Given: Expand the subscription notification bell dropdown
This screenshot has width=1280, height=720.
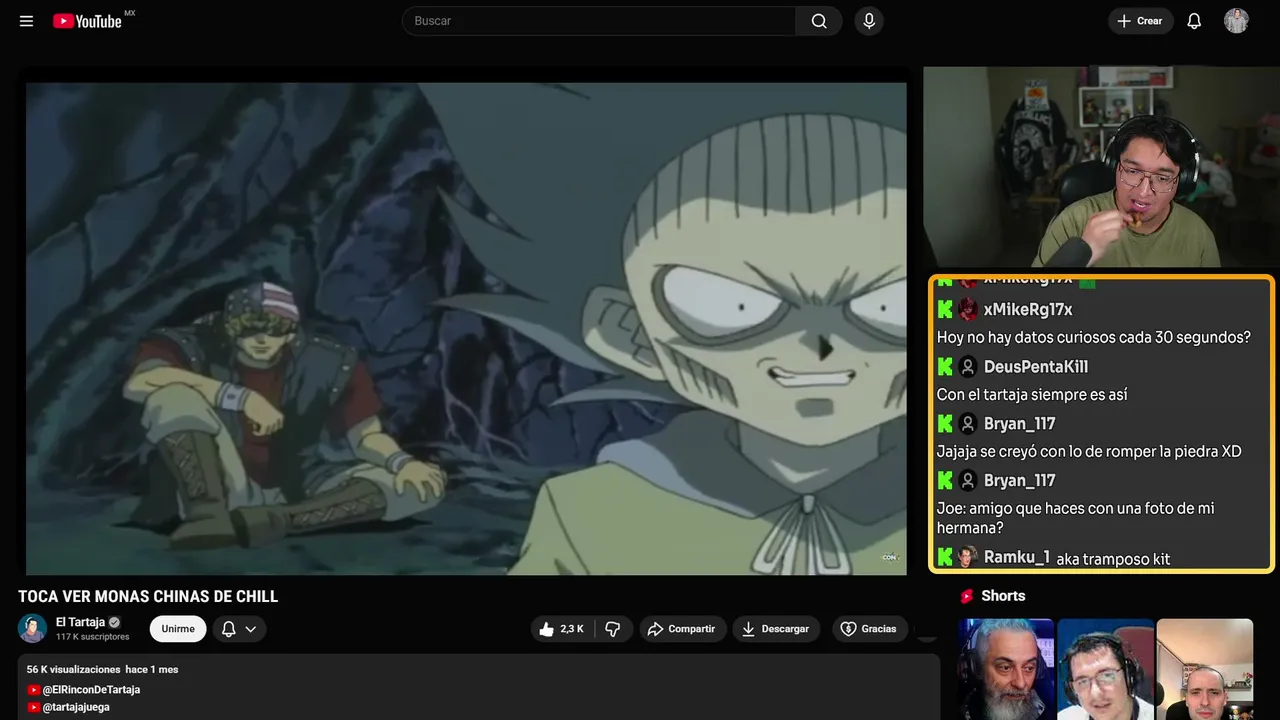Looking at the screenshot, I should 239,629.
